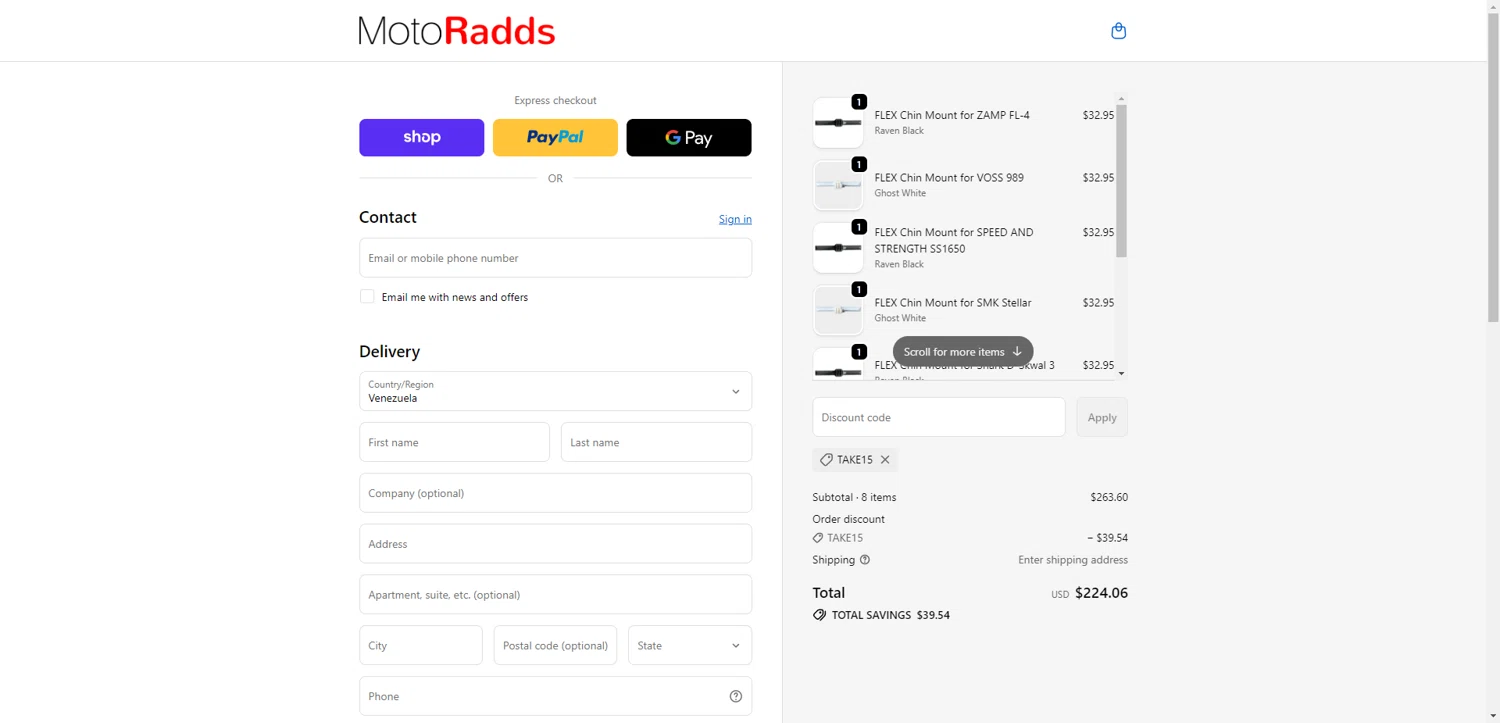Open the Shipping info question mark icon
Image resolution: width=1500 pixels, height=723 pixels.
tap(865, 560)
